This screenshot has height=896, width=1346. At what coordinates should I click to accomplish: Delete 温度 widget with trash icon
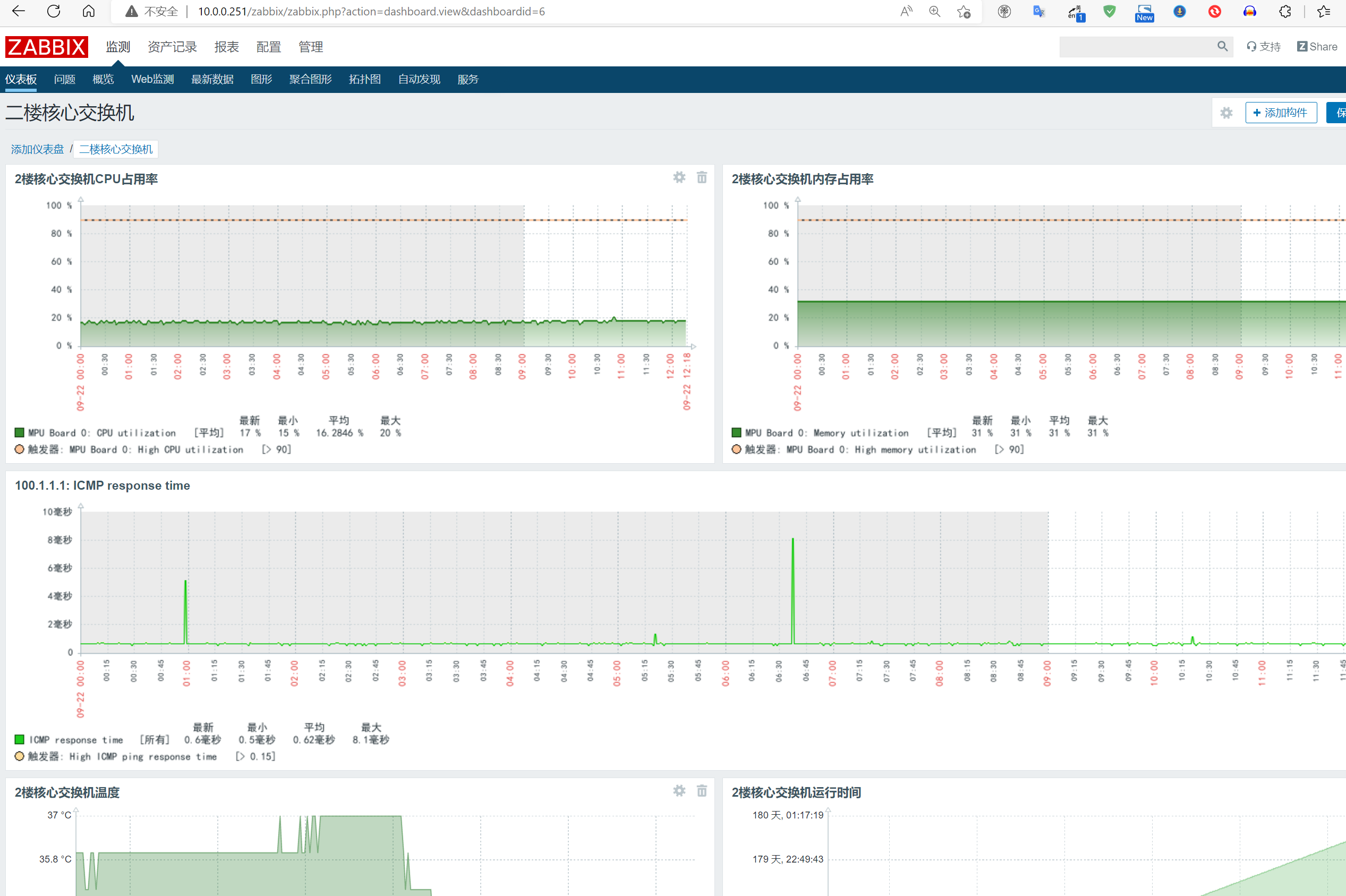click(702, 791)
